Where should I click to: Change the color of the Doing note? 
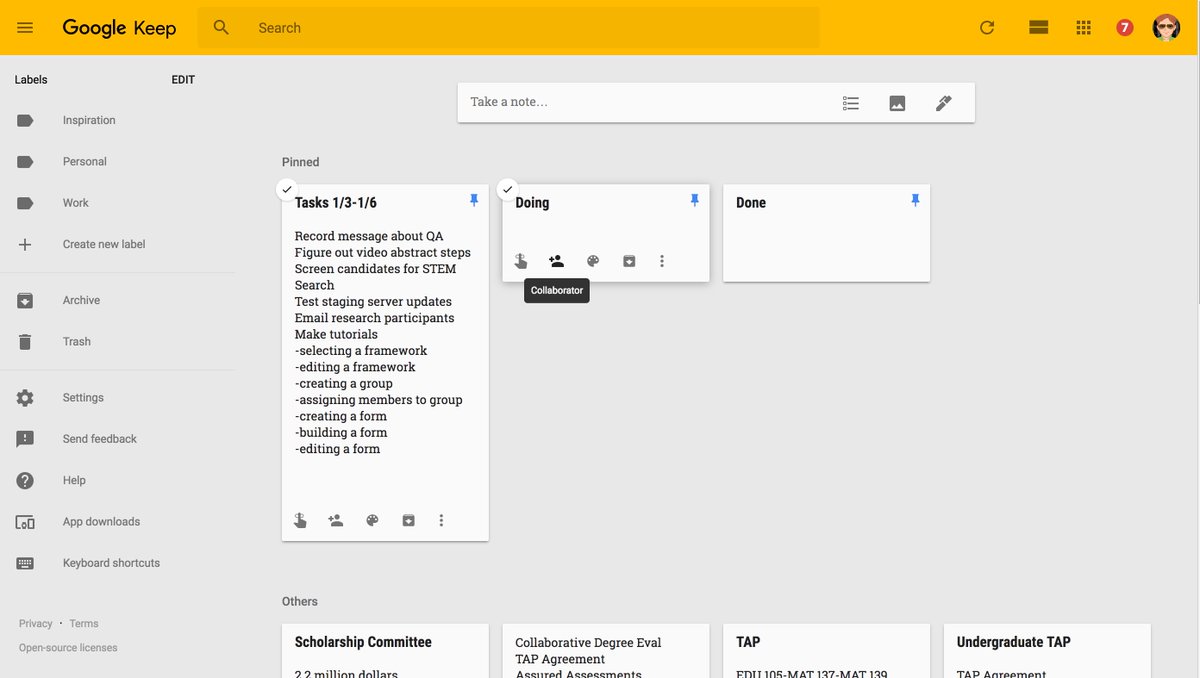point(593,261)
